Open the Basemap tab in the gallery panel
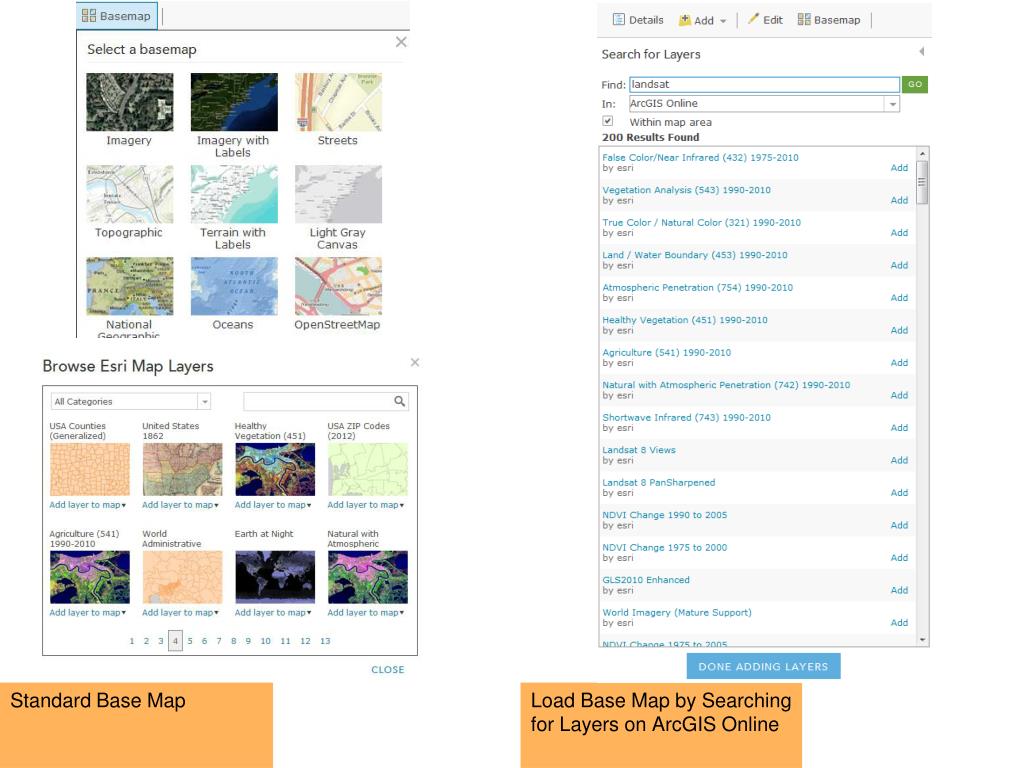Viewport: 1024px width, 768px height. pyautogui.click(x=117, y=16)
